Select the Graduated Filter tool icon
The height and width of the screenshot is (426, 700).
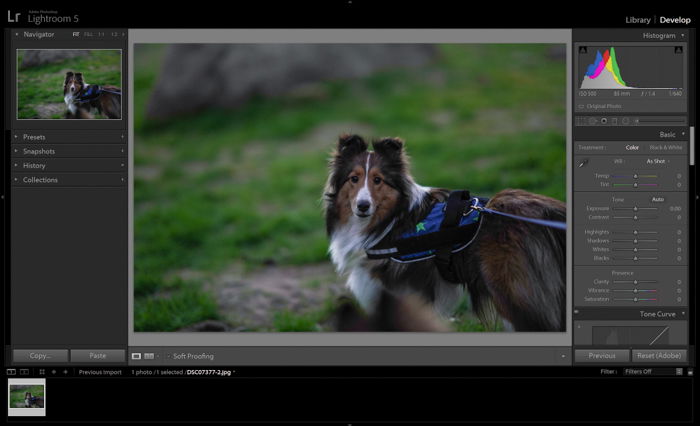point(615,121)
